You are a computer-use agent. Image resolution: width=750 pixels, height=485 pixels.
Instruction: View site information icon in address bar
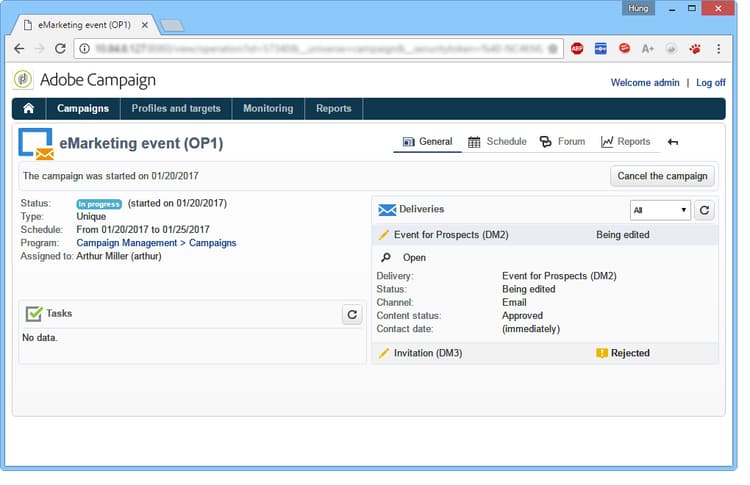85,48
